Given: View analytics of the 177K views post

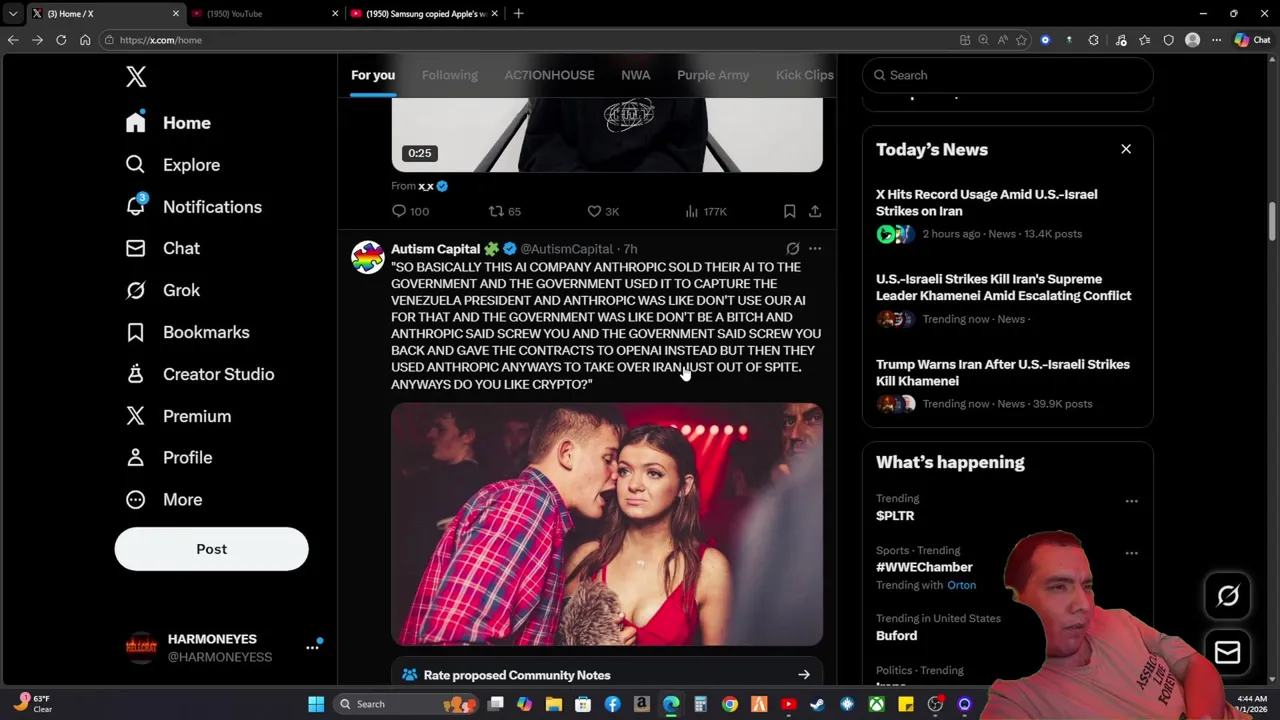Looking at the screenshot, I should [706, 211].
